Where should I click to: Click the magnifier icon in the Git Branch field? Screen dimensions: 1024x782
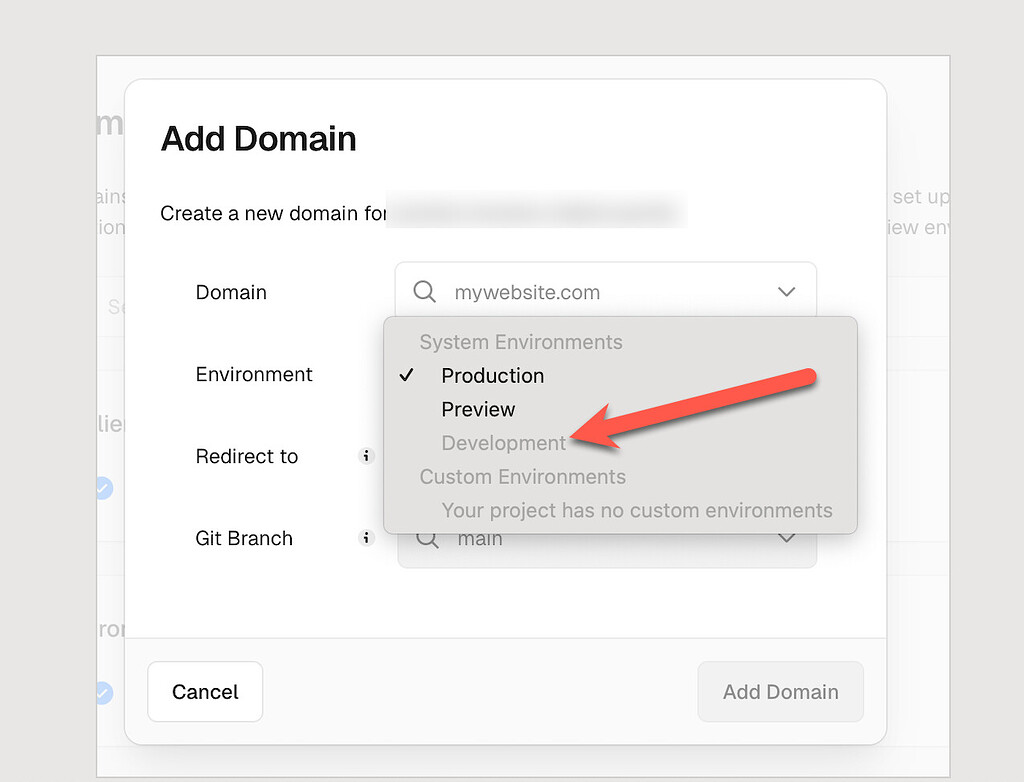[x=426, y=538]
